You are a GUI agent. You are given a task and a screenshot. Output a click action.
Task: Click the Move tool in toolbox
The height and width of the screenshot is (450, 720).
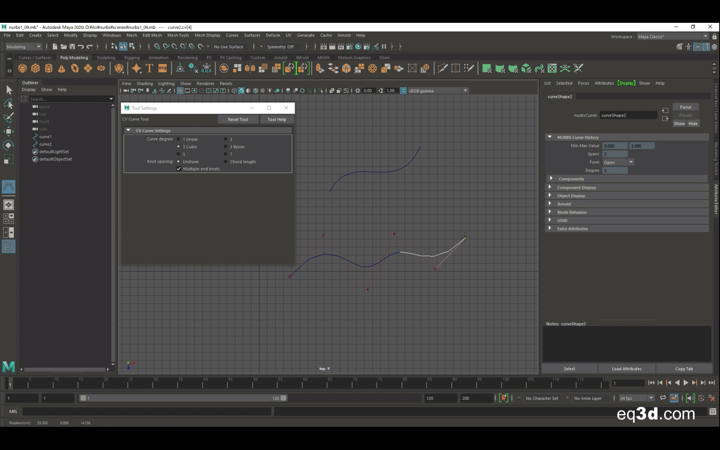[8, 131]
